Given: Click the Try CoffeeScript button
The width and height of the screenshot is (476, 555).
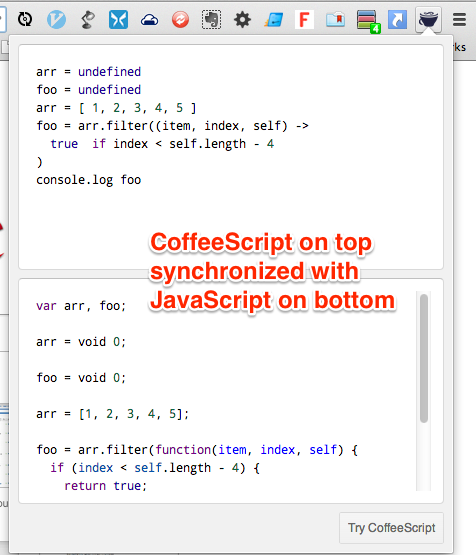Looking at the screenshot, I should click(391, 528).
